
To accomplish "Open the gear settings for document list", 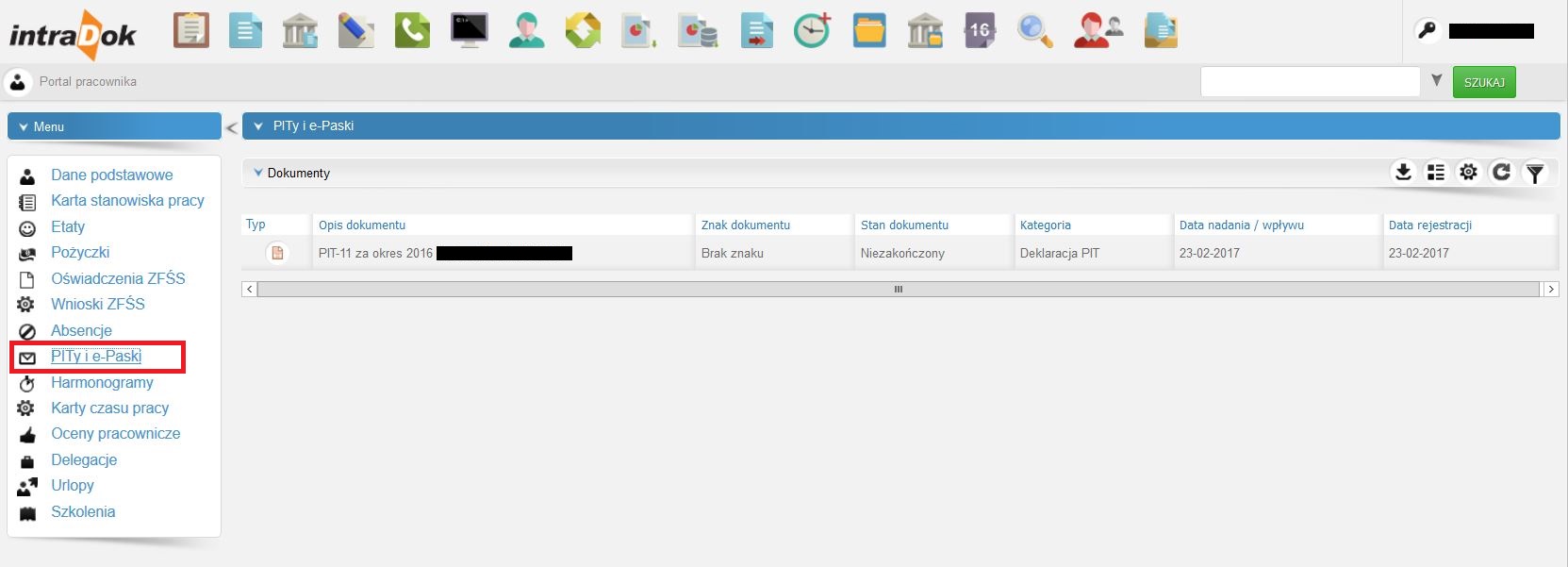I will click(1468, 172).
